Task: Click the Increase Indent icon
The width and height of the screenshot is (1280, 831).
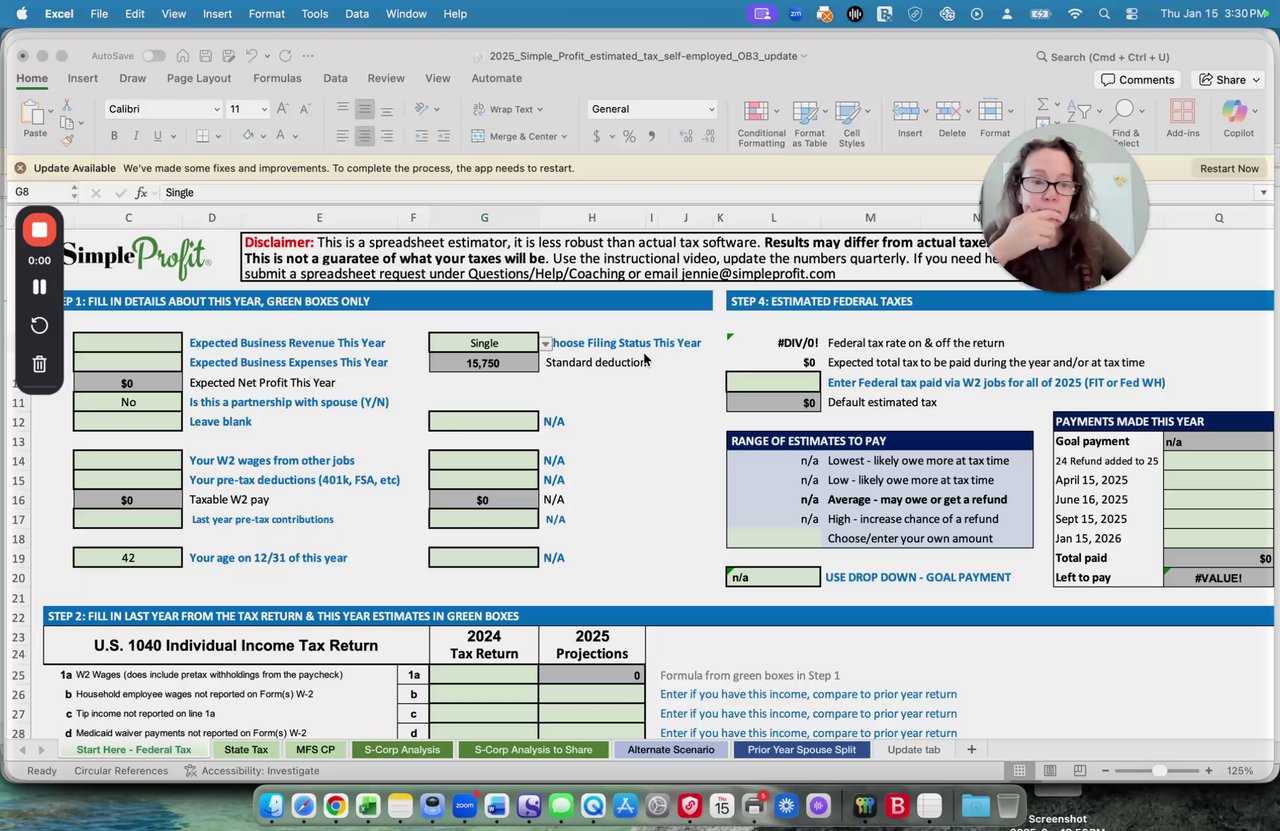Action: point(443,136)
